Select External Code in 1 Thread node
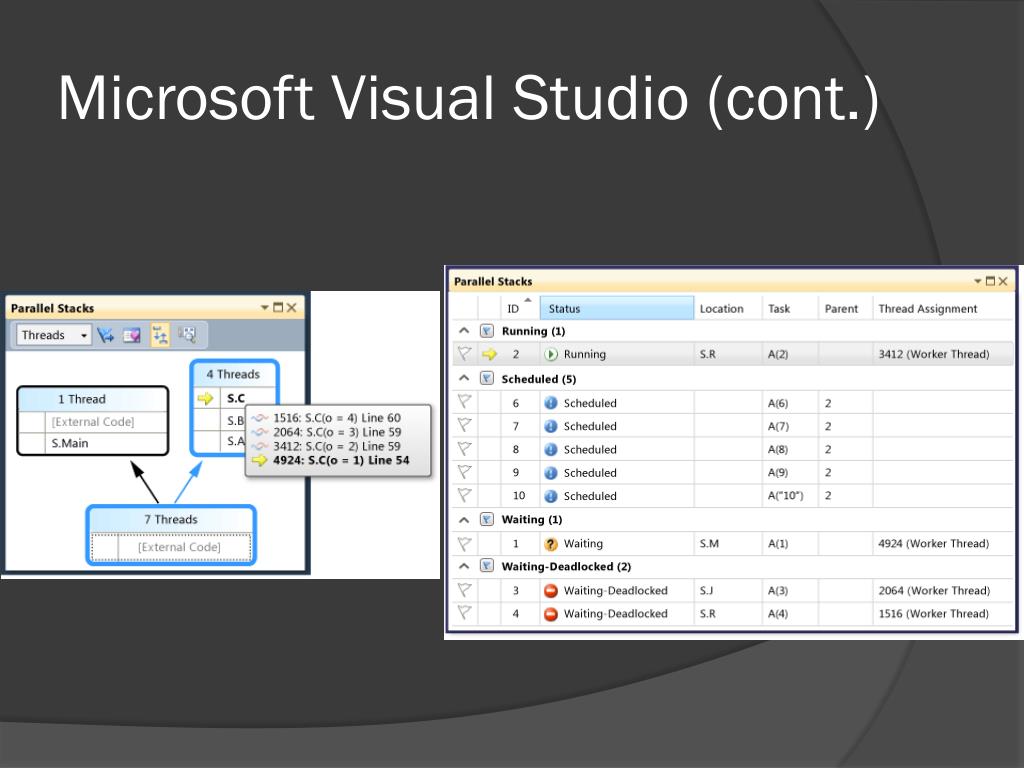The height and width of the screenshot is (768, 1024). 93,422
